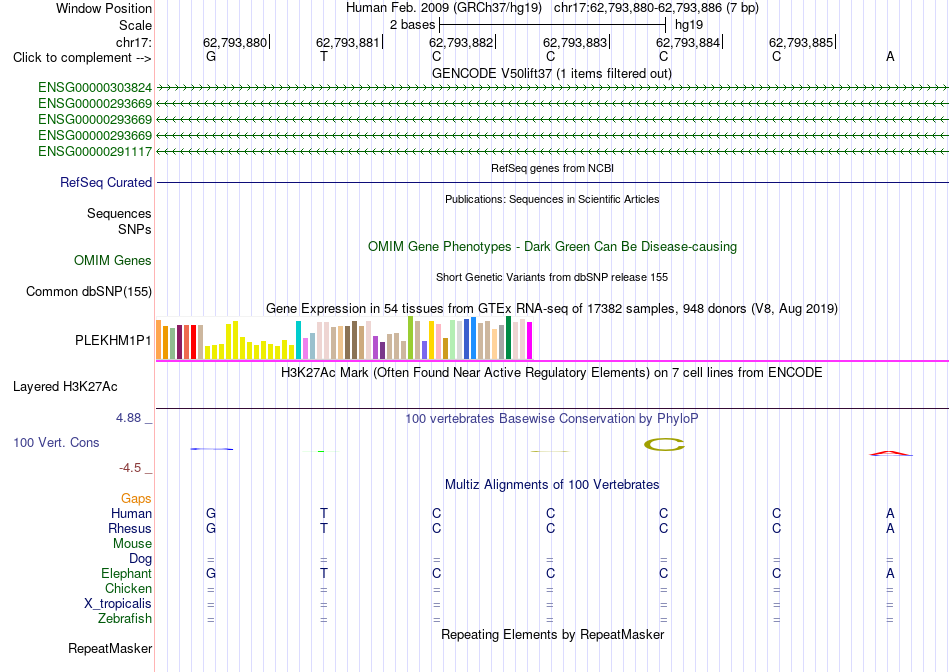Select the 'Zebrafish' alignment row label
Screen dimensions: 950x672
click(125, 619)
